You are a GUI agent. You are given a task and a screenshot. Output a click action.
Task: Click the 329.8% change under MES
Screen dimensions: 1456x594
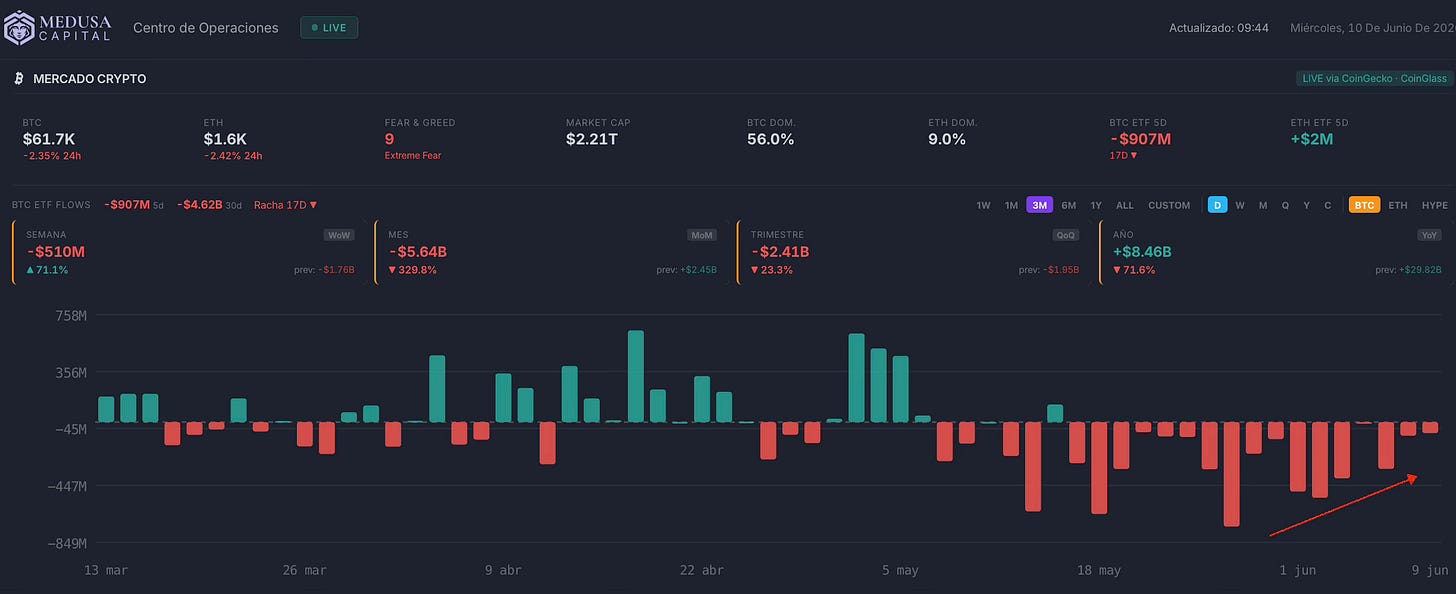(x=412, y=270)
